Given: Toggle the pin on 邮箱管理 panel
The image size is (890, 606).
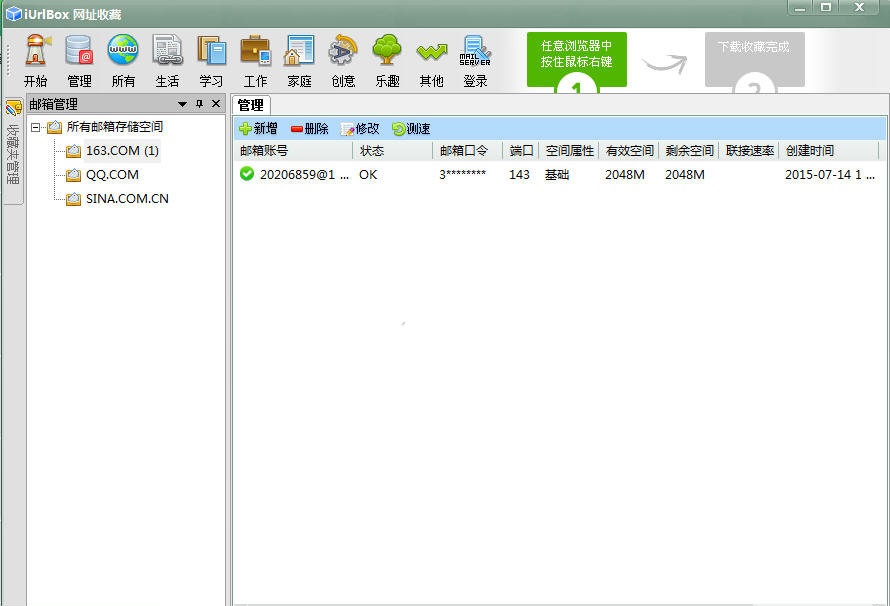Looking at the screenshot, I should (x=197, y=103).
